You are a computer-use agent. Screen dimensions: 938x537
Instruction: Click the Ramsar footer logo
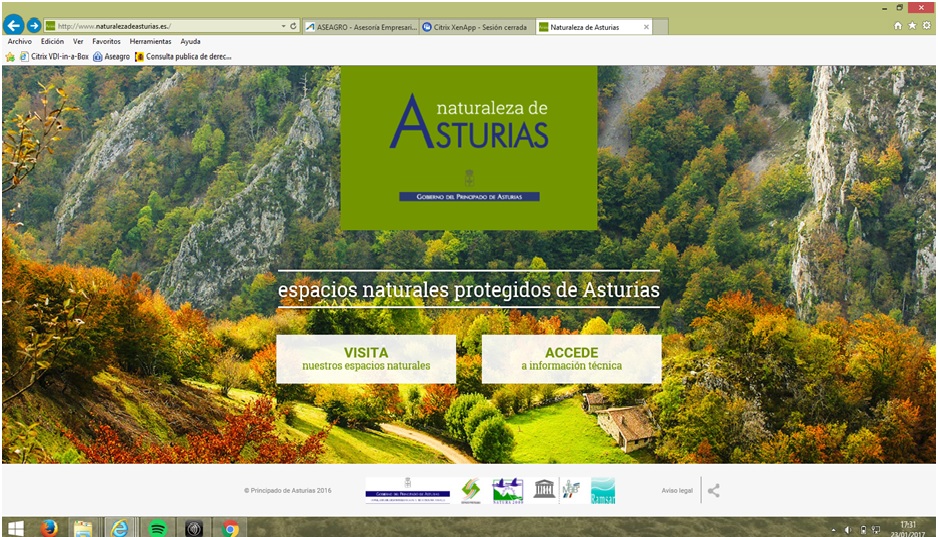coord(603,490)
